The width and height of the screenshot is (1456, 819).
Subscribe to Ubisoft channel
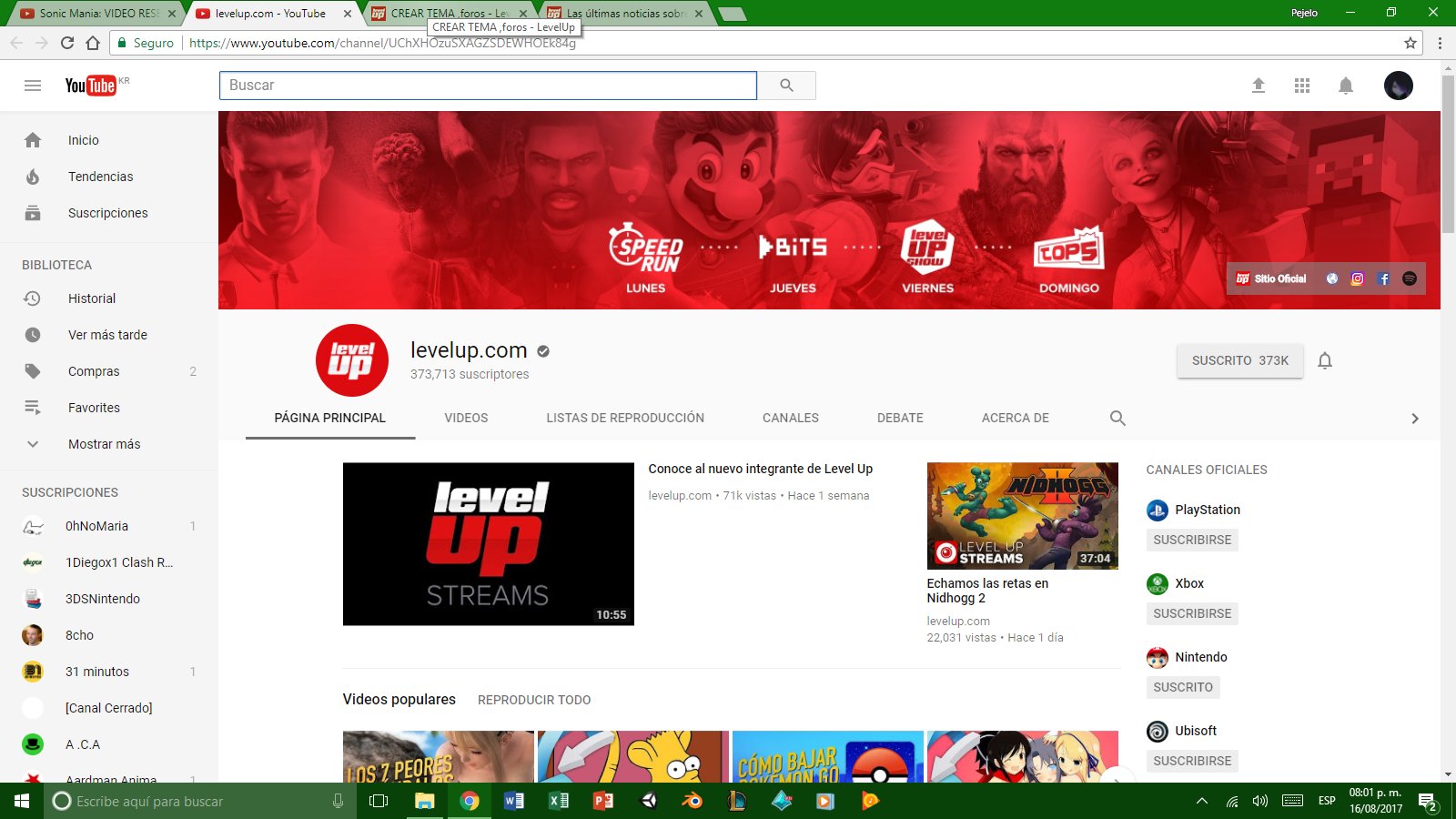tap(1192, 761)
